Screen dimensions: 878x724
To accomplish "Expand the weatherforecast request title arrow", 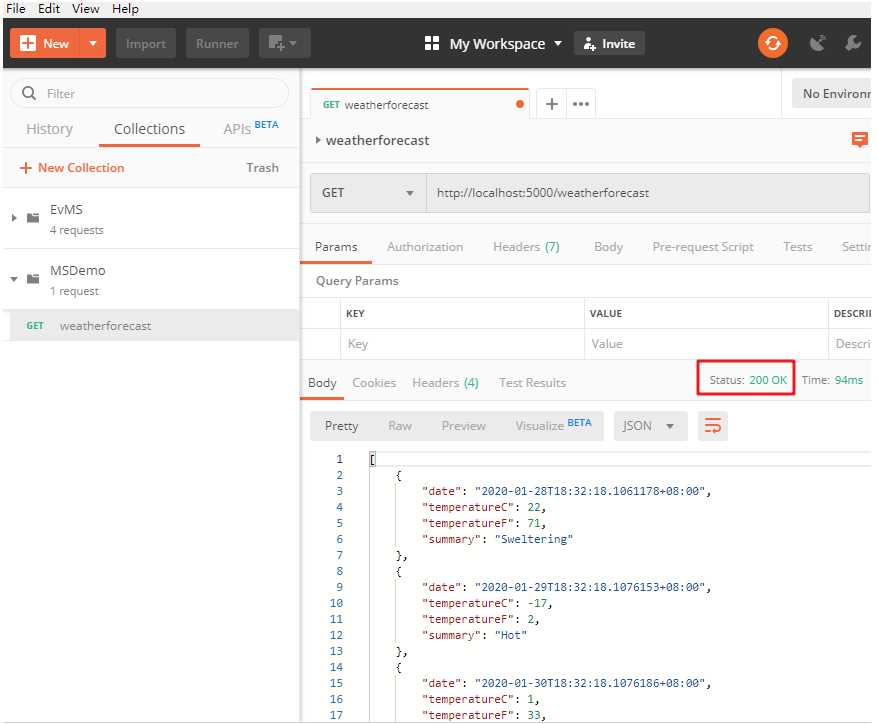I will point(317,140).
